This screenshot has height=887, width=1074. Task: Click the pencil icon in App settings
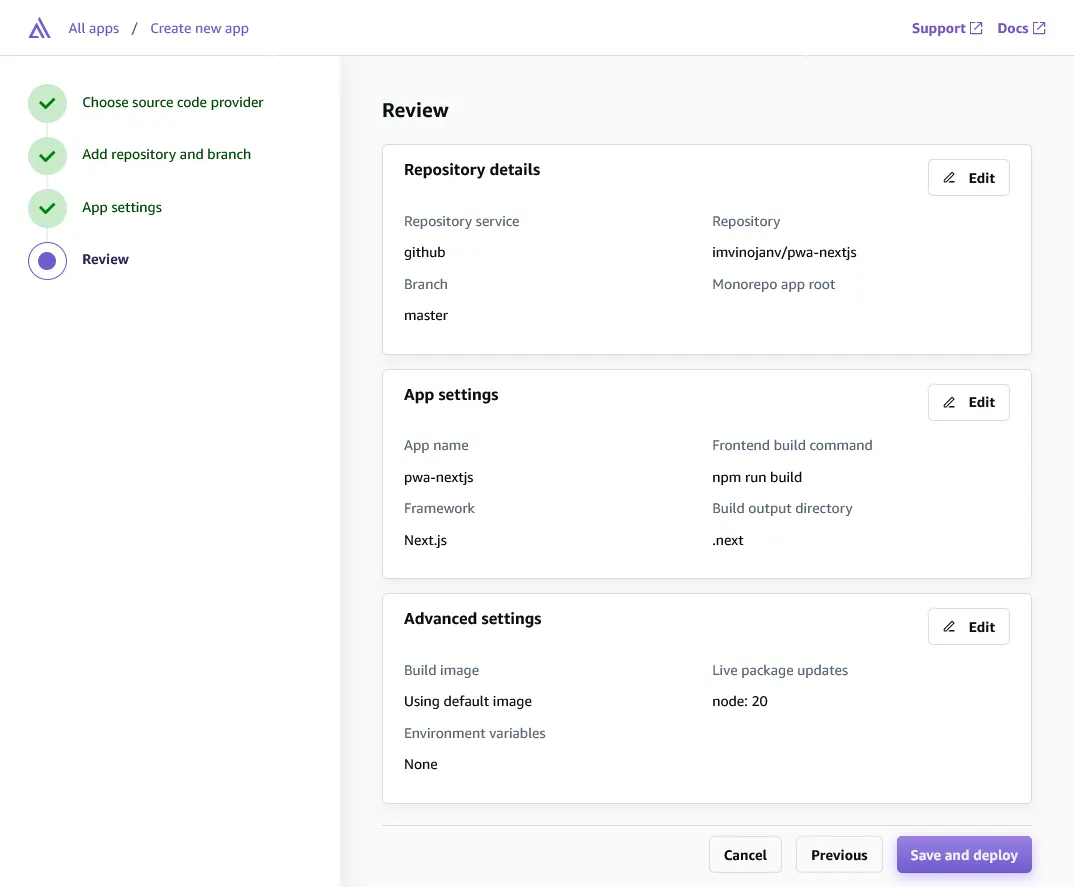pos(949,403)
